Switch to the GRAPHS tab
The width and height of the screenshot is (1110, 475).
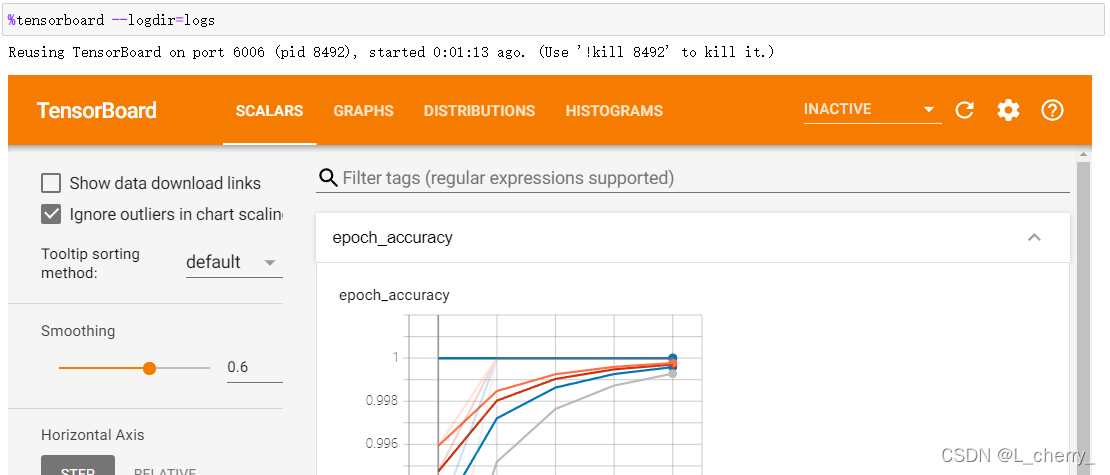tap(363, 111)
